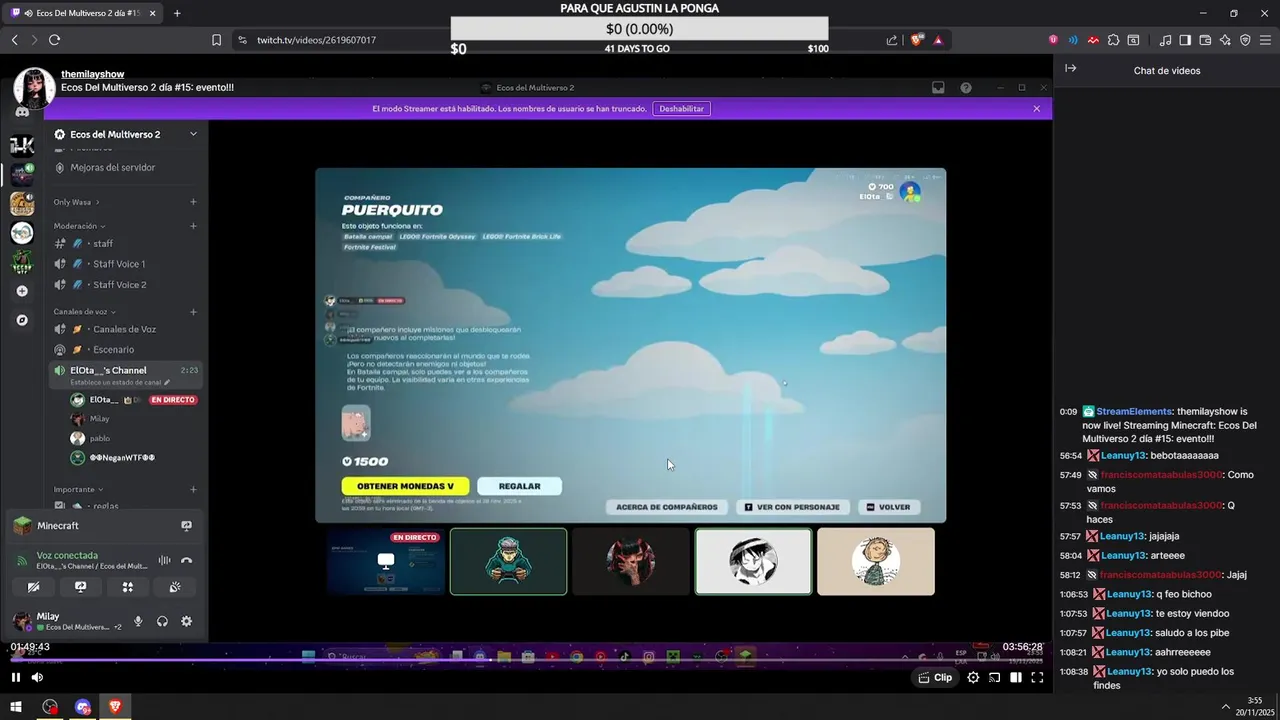Toggle Discord headphone deafen
This screenshot has height=720, width=1280.
(162, 621)
